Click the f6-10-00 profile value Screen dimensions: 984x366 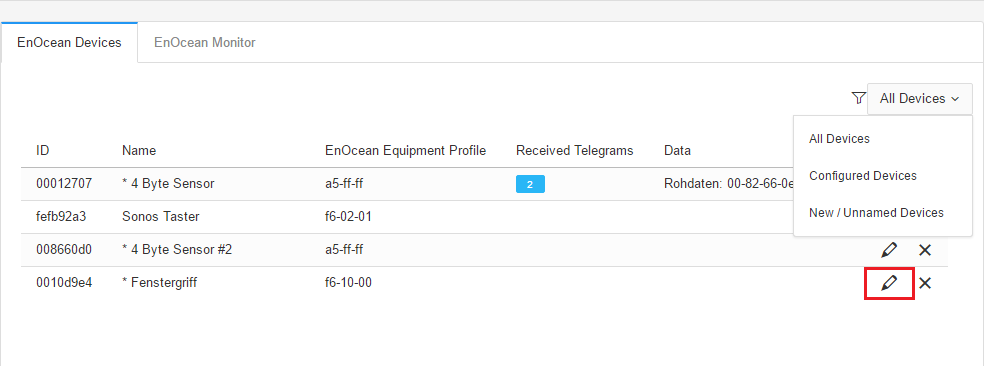click(348, 283)
